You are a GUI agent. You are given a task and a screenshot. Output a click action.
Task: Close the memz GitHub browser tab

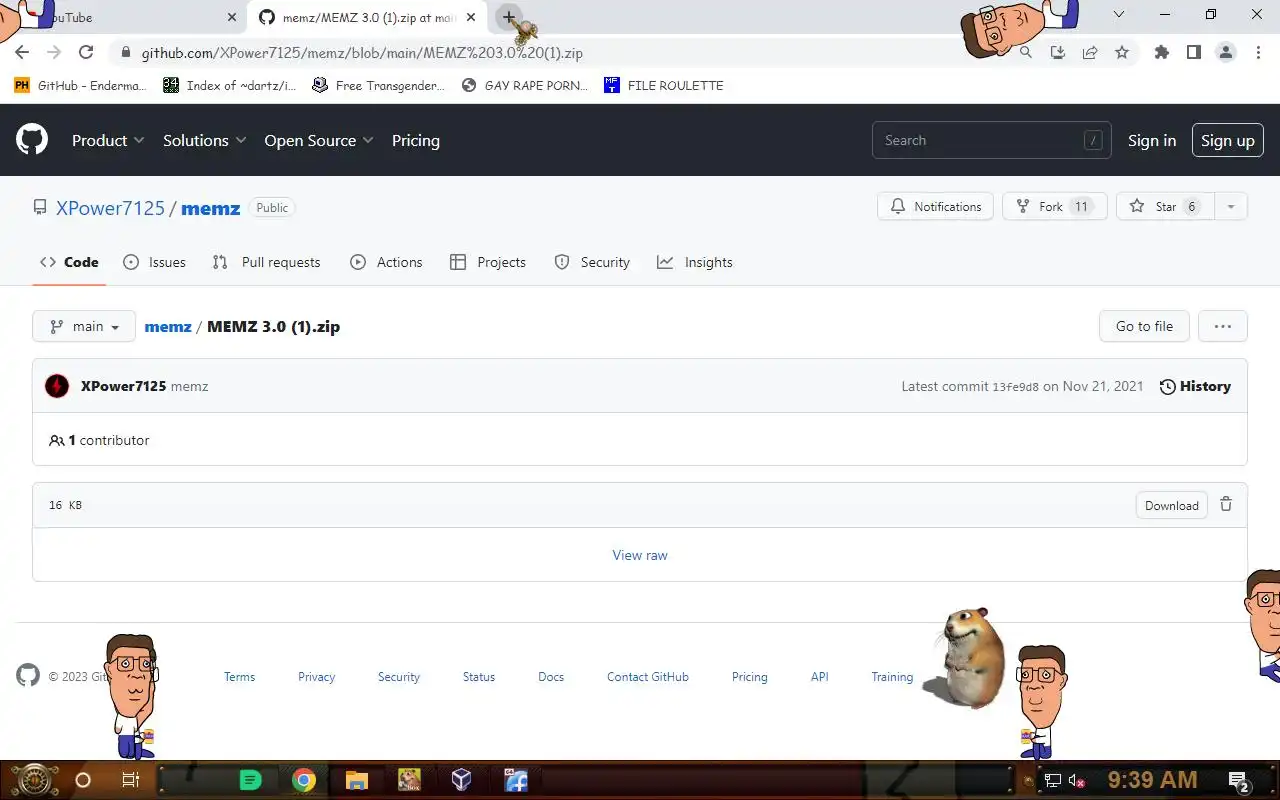pos(471,17)
